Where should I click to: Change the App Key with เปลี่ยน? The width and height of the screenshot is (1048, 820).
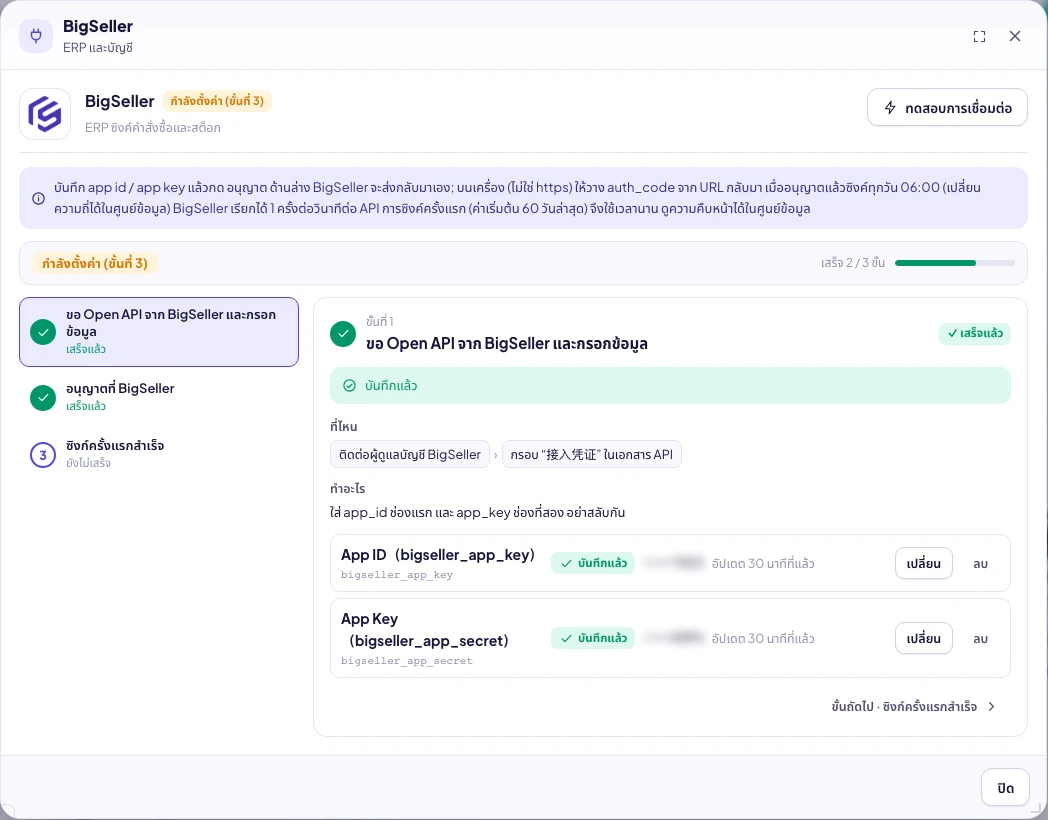(x=924, y=638)
